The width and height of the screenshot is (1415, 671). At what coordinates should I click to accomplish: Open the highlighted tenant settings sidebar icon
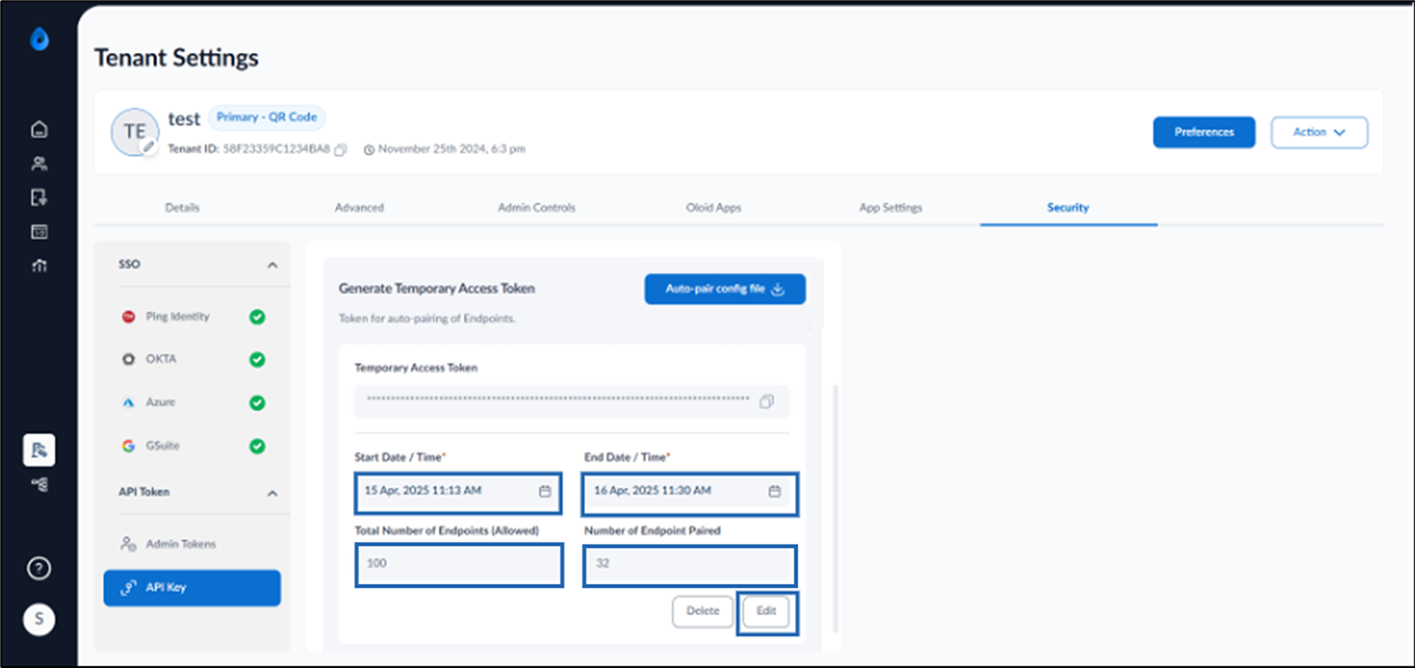[39, 450]
